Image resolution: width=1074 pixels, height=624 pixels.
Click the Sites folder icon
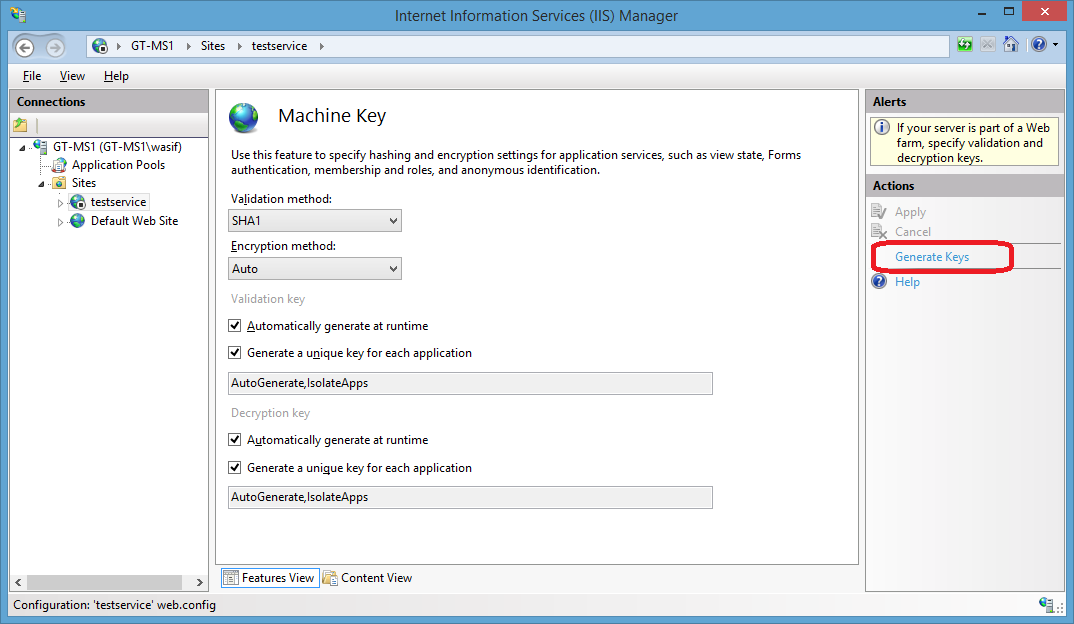click(60, 183)
